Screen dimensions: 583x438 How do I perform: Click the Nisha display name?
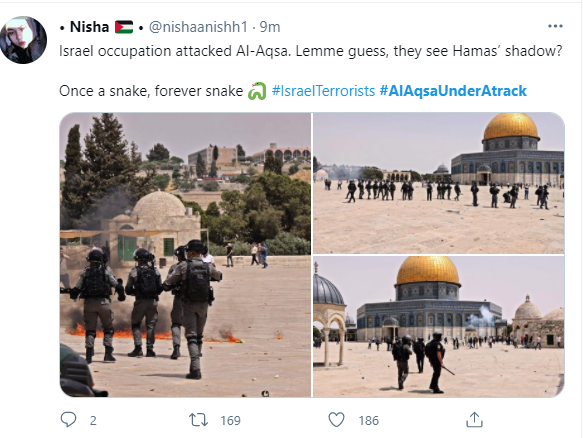click(89, 27)
